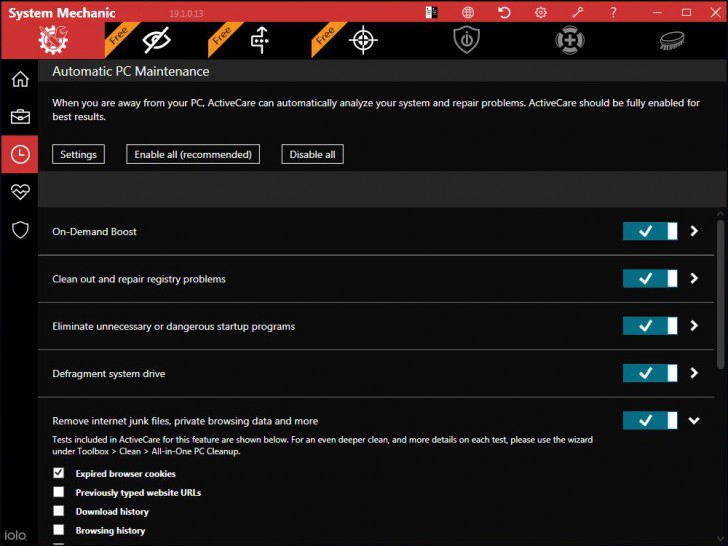Click the version number 19.1.0.13
Image resolution: width=728 pixels, height=546 pixels.
coord(186,13)
